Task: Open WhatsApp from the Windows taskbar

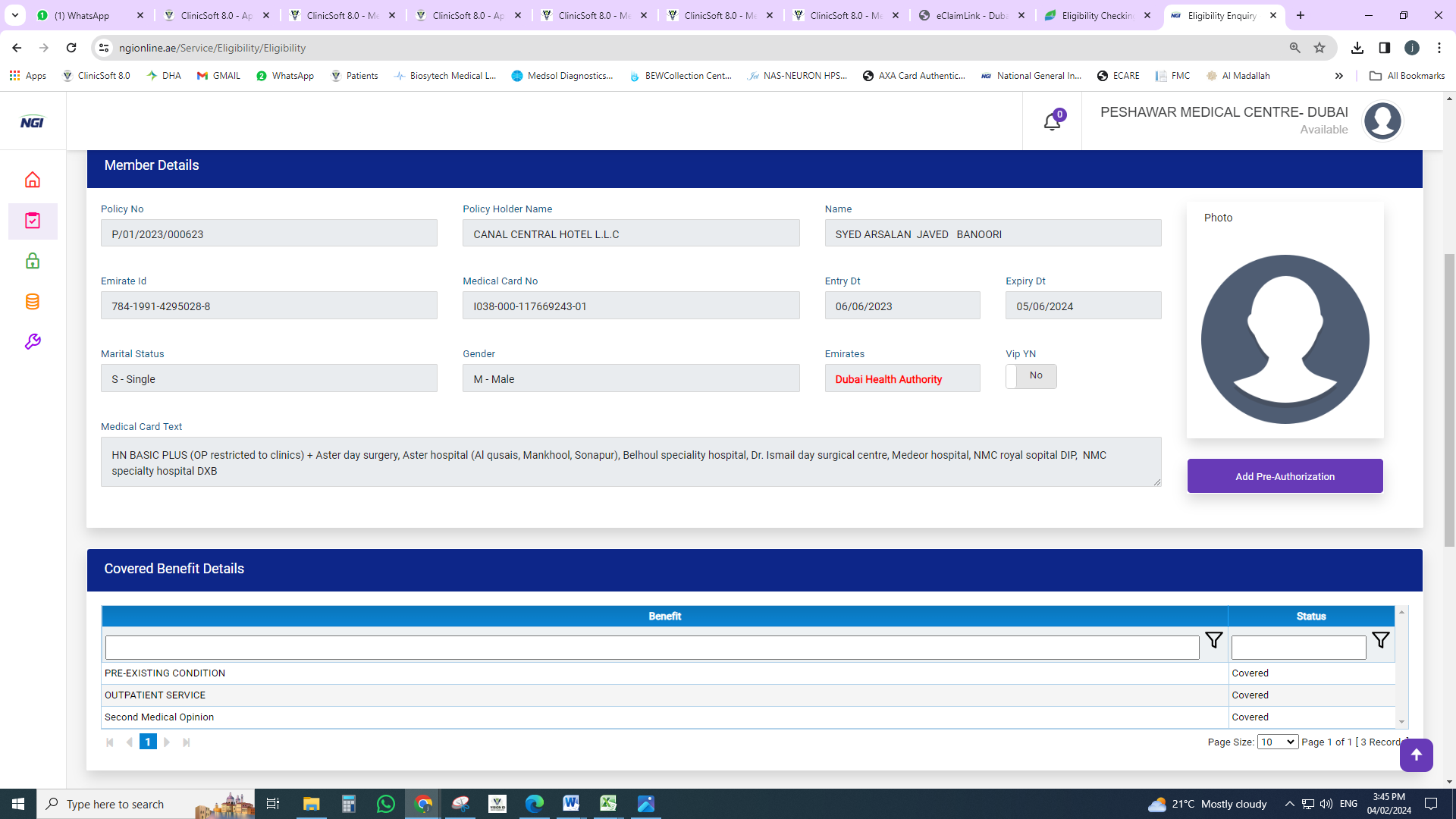Action: (385, 804)
